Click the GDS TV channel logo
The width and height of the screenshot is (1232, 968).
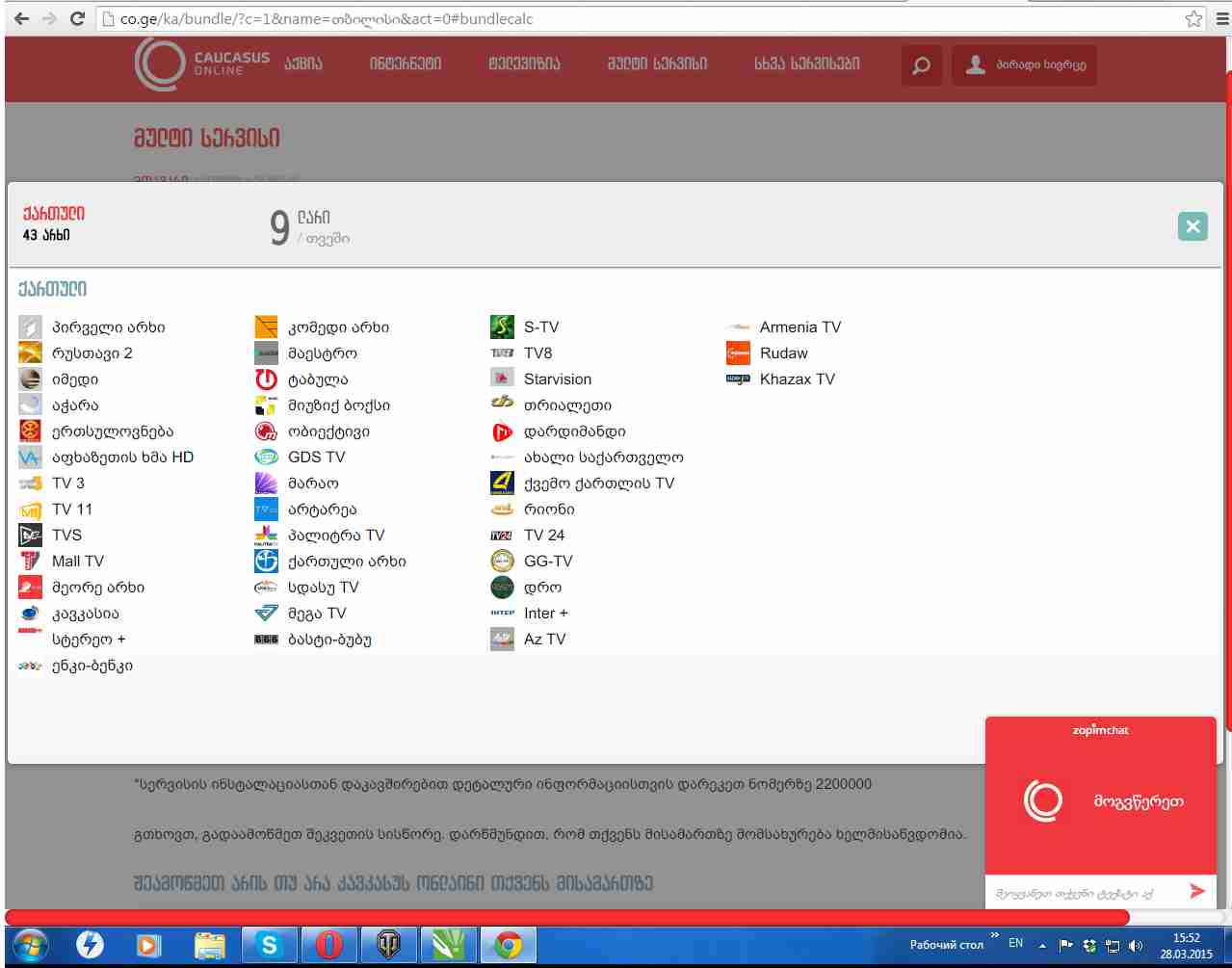tap(266, 458)
